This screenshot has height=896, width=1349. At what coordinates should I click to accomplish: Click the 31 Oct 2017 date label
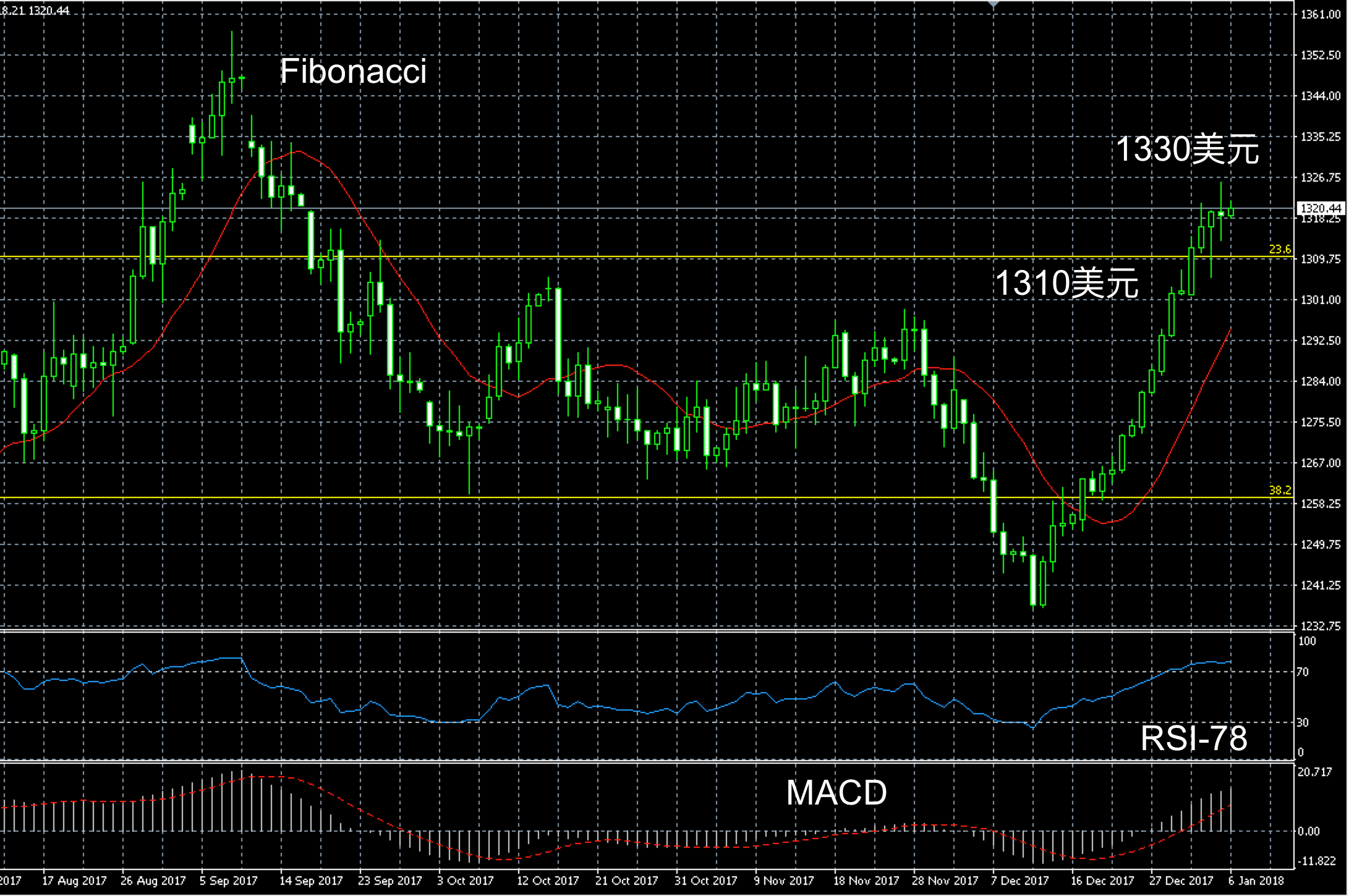coord(706,881)
